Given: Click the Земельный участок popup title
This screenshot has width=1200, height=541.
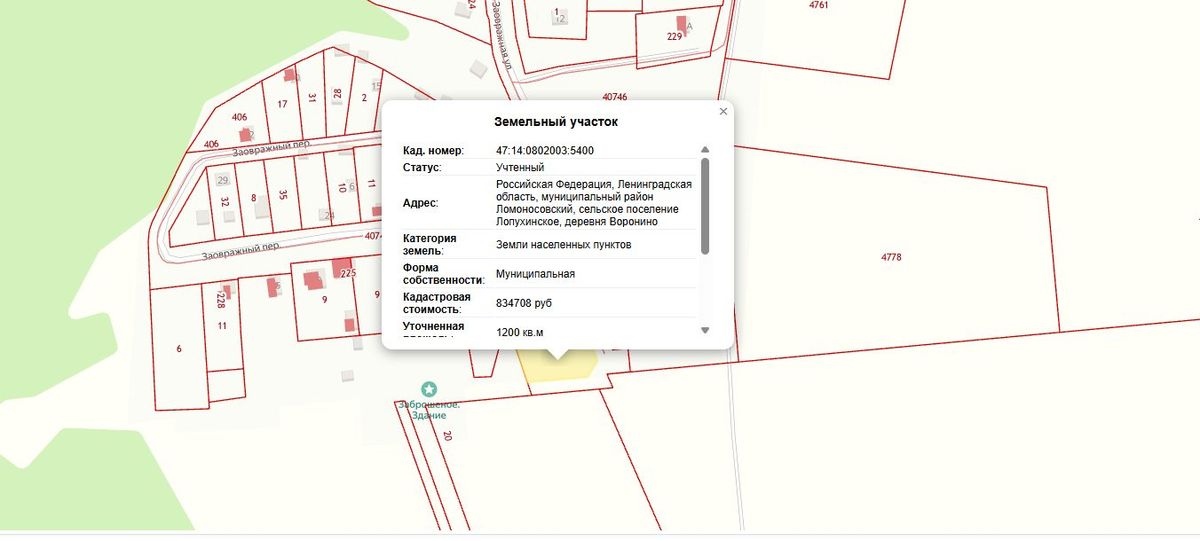Looking at the screenshot, I should point(556,122).
